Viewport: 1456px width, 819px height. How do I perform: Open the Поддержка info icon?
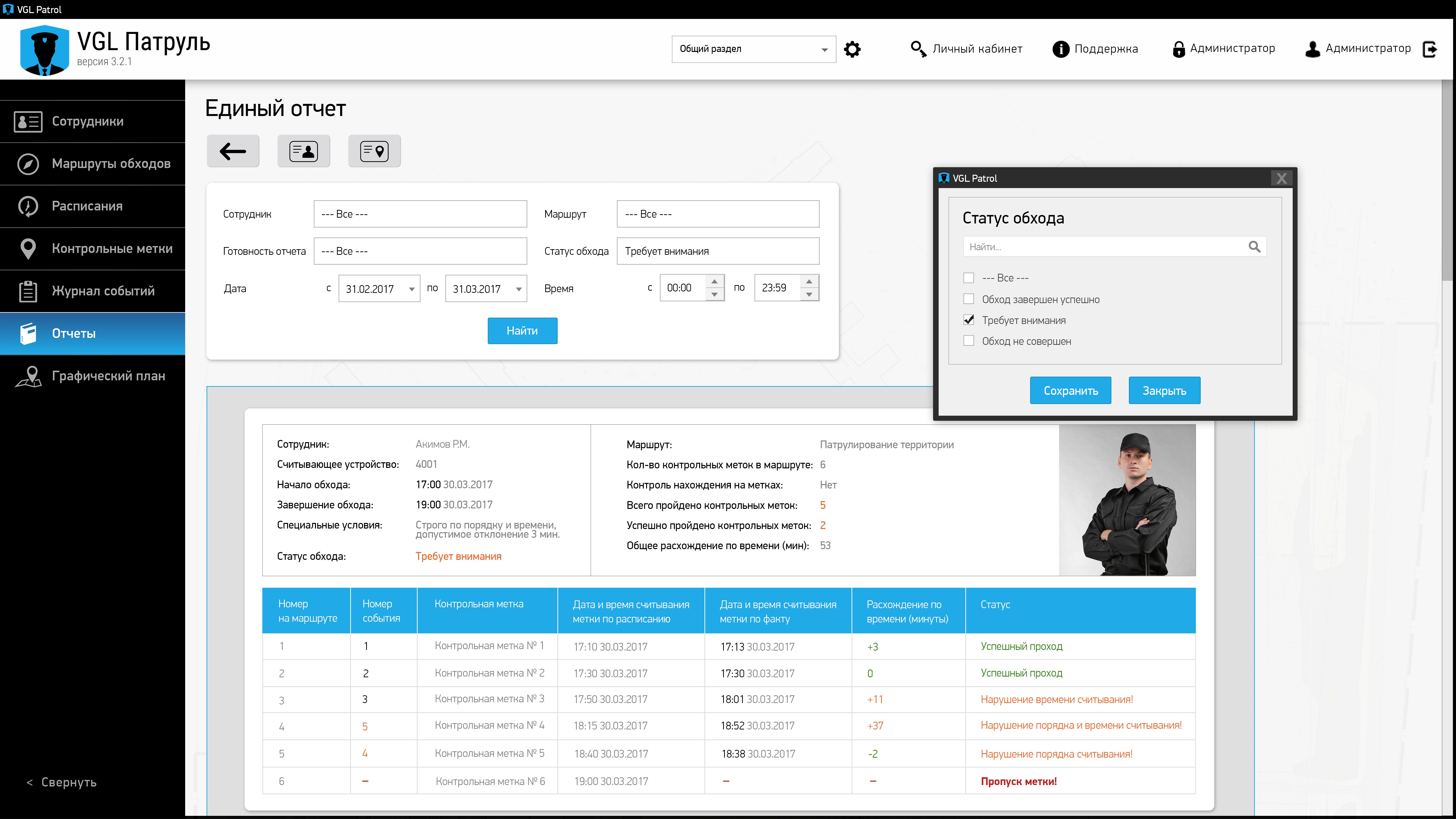1060,49
